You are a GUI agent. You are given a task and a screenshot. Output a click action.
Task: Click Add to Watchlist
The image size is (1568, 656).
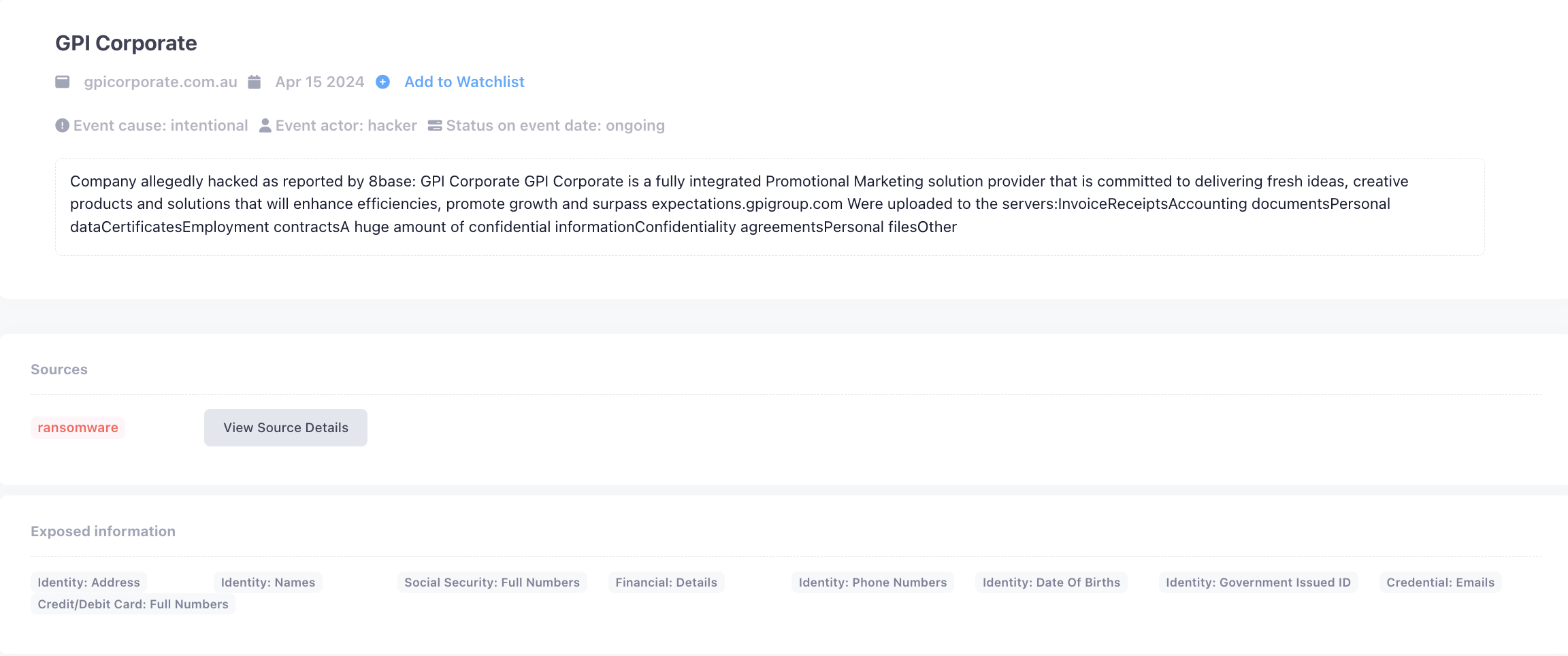463,81
